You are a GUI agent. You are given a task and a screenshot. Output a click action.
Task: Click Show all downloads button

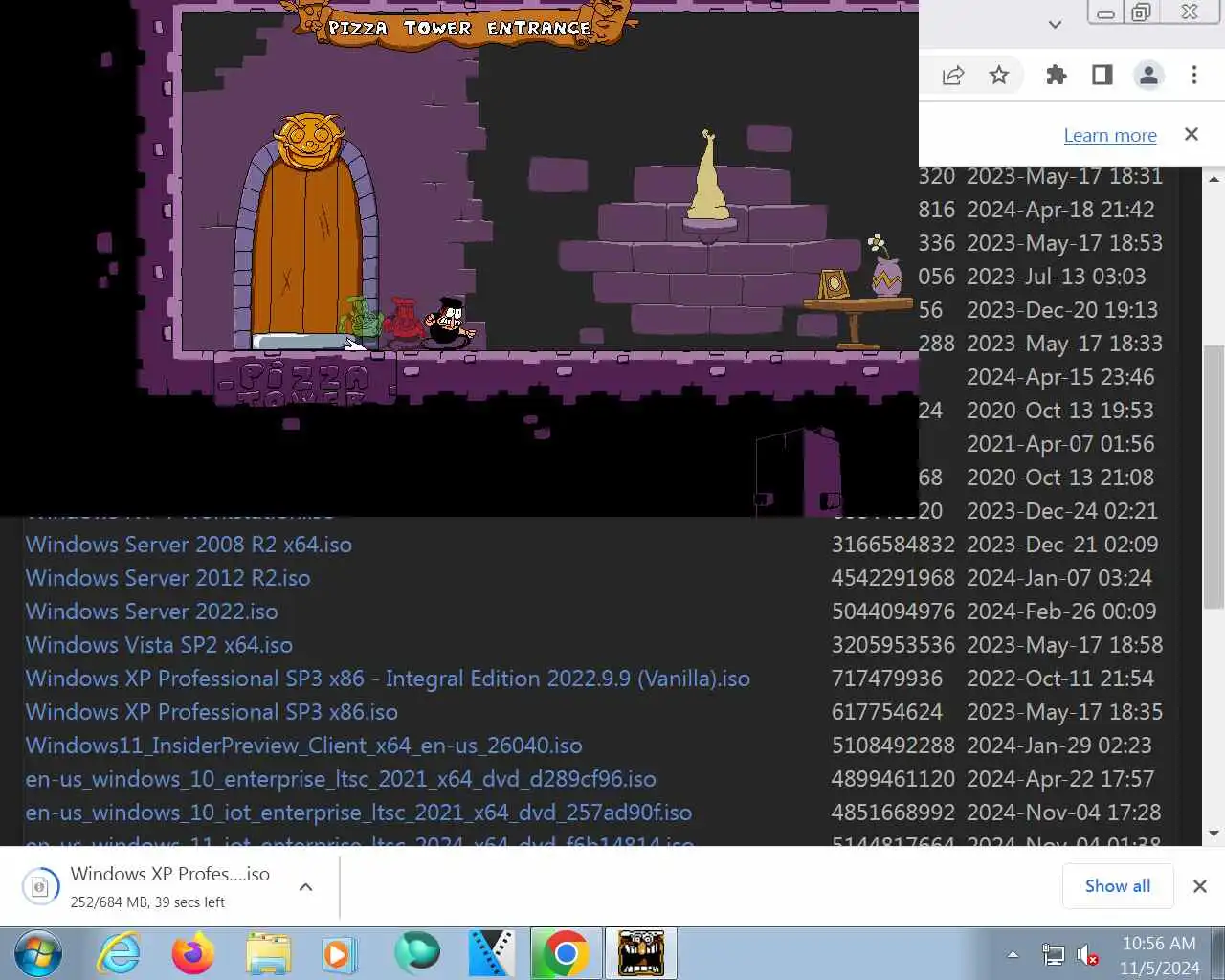[x=1118, y=886]
